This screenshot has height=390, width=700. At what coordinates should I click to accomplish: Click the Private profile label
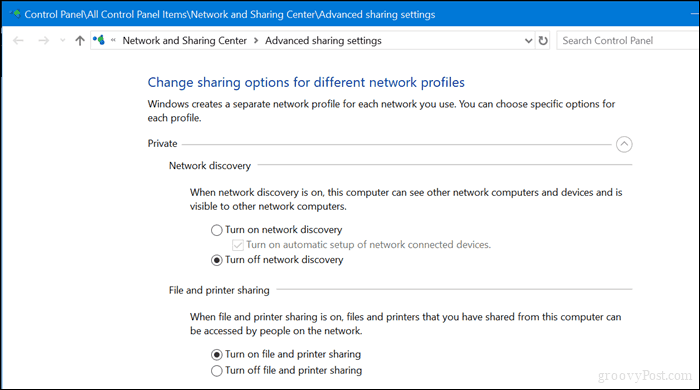pos(162,144)
